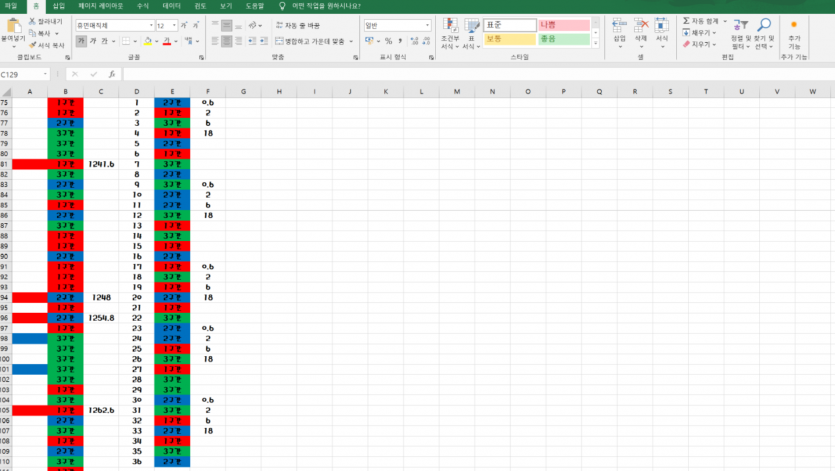Click the Copy (복사) icon
Viewport: 835px width, 471px height.
pyautogui.click(x=32, y=33)
